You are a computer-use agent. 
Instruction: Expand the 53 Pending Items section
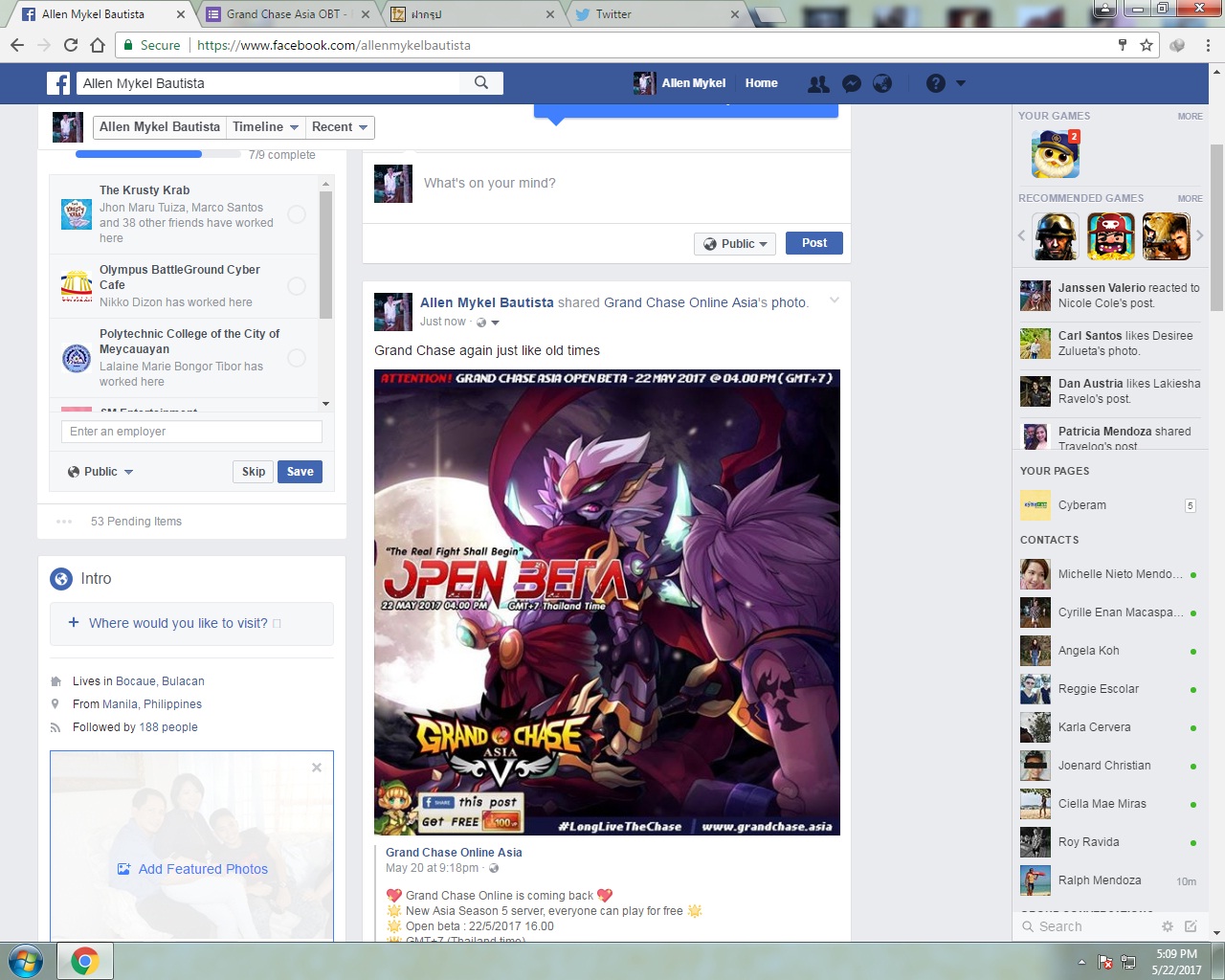(x=136, y=522)
